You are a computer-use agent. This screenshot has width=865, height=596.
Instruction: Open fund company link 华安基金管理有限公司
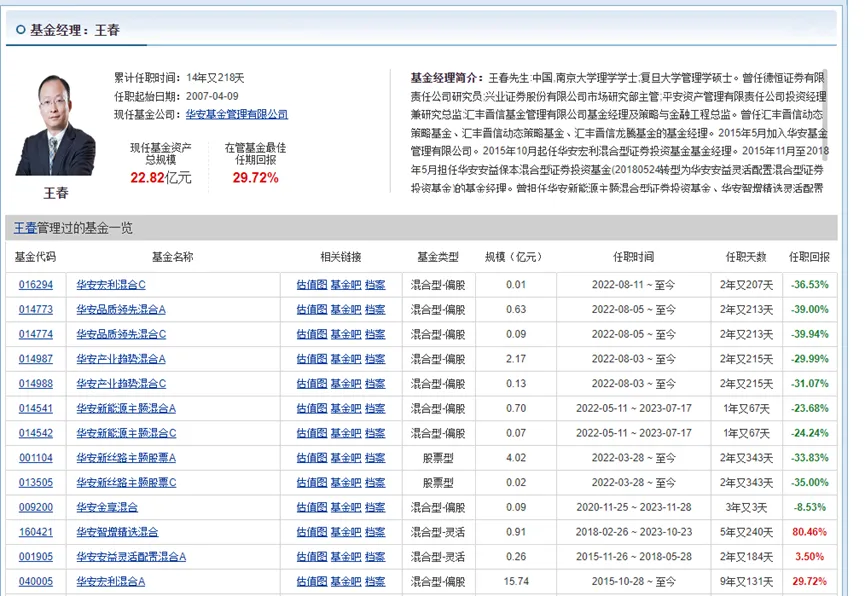237,114
